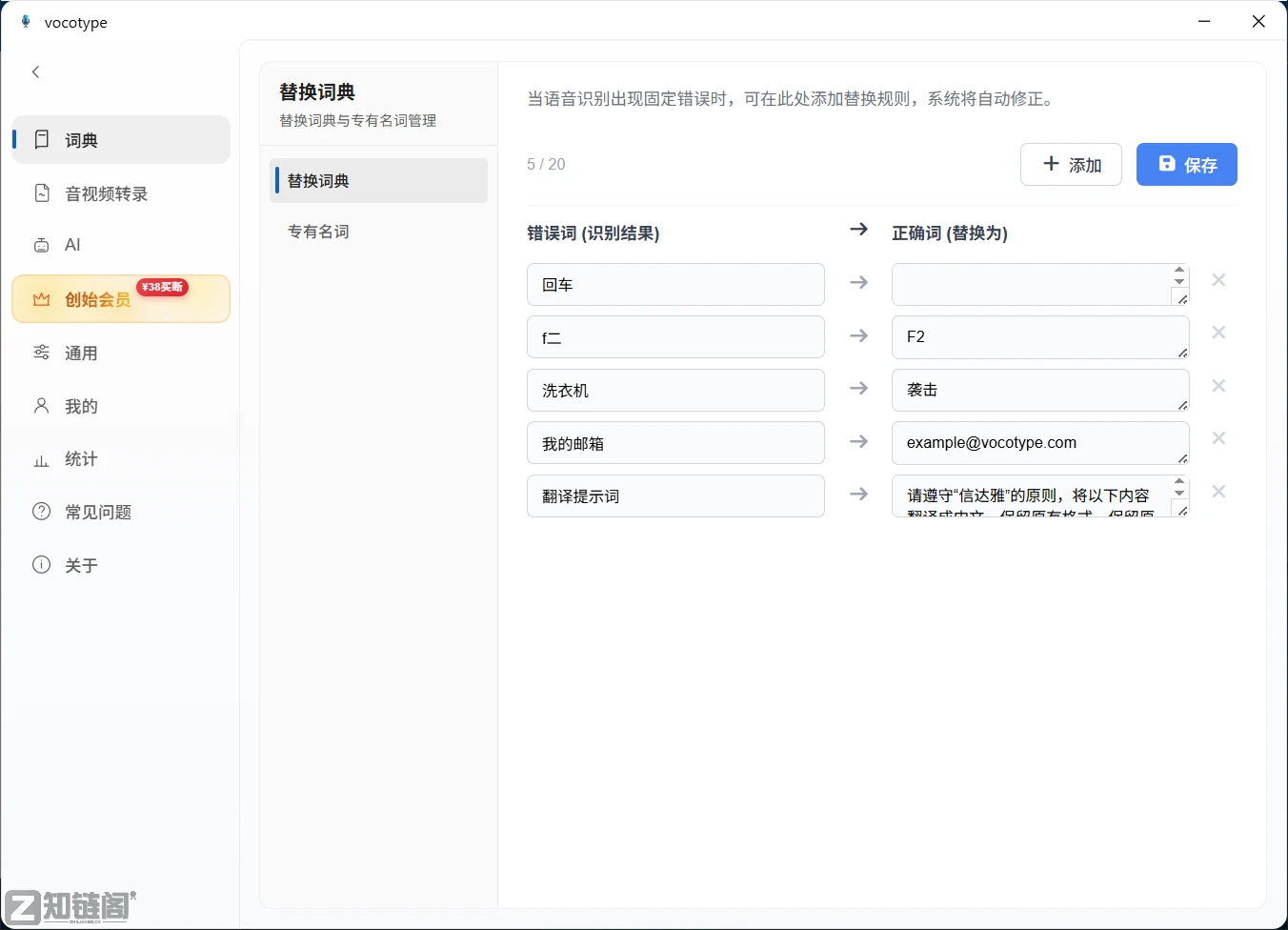
Task: Click the person icon beside 我的
Action: pos(42,406)
